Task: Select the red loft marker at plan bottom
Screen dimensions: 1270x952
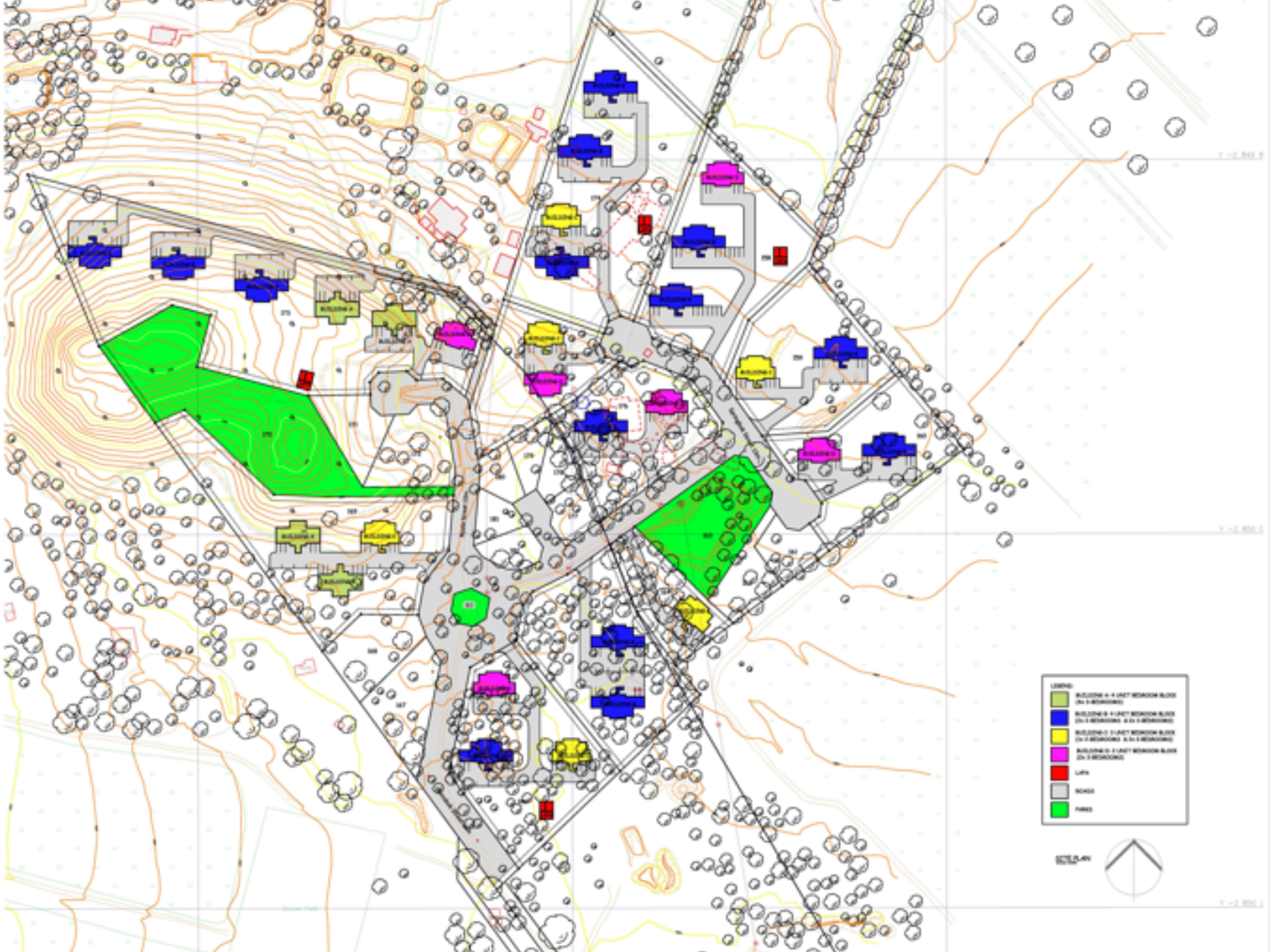Action: click(x=547, y=810)
